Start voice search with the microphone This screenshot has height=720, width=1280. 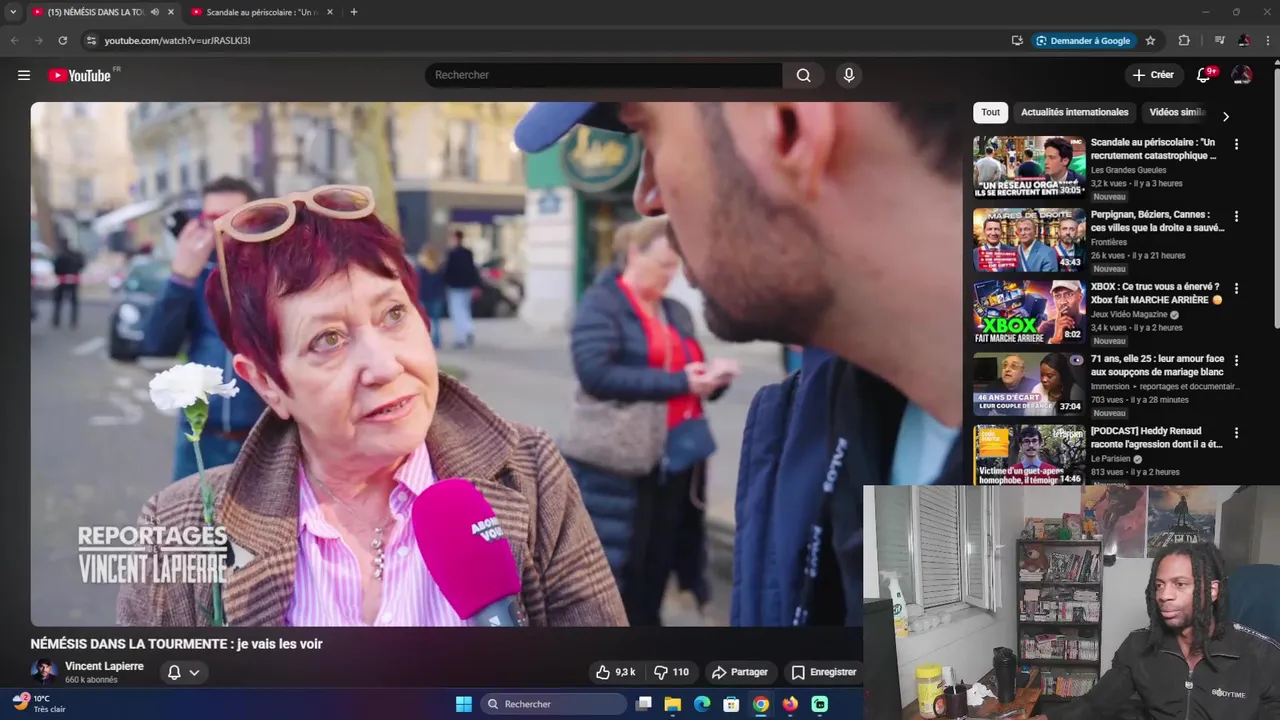[x=849, y=75]
